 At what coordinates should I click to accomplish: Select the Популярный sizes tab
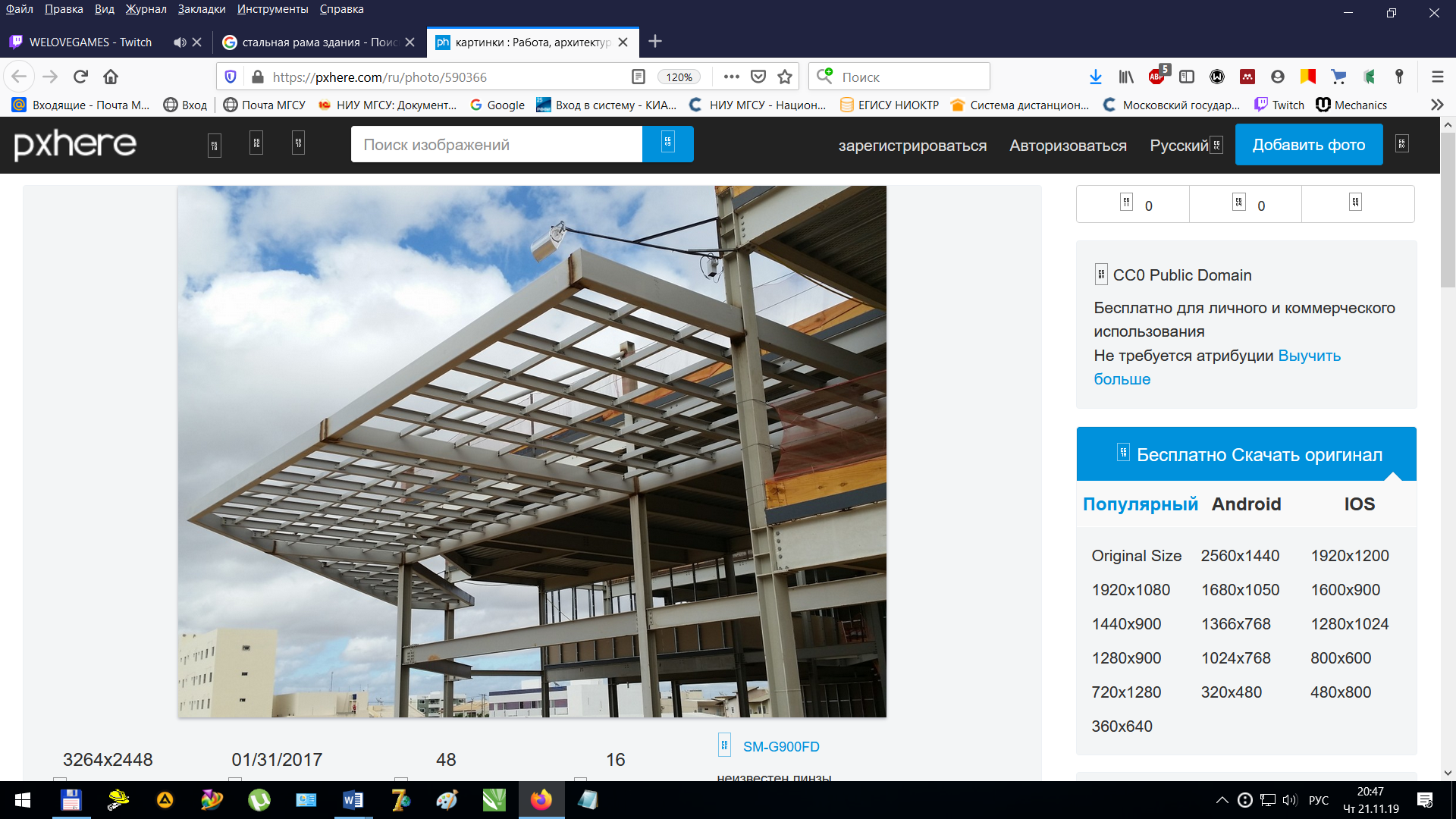click(x=1140, y=504)
